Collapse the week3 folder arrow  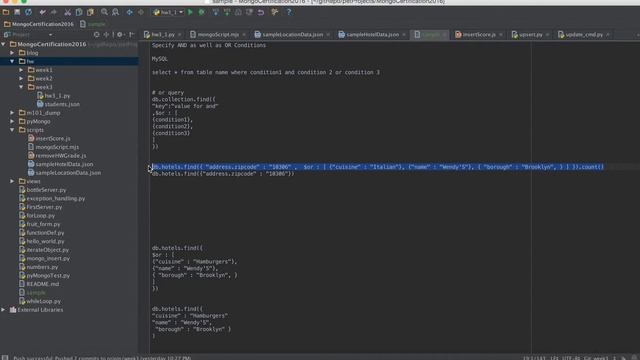21,87
